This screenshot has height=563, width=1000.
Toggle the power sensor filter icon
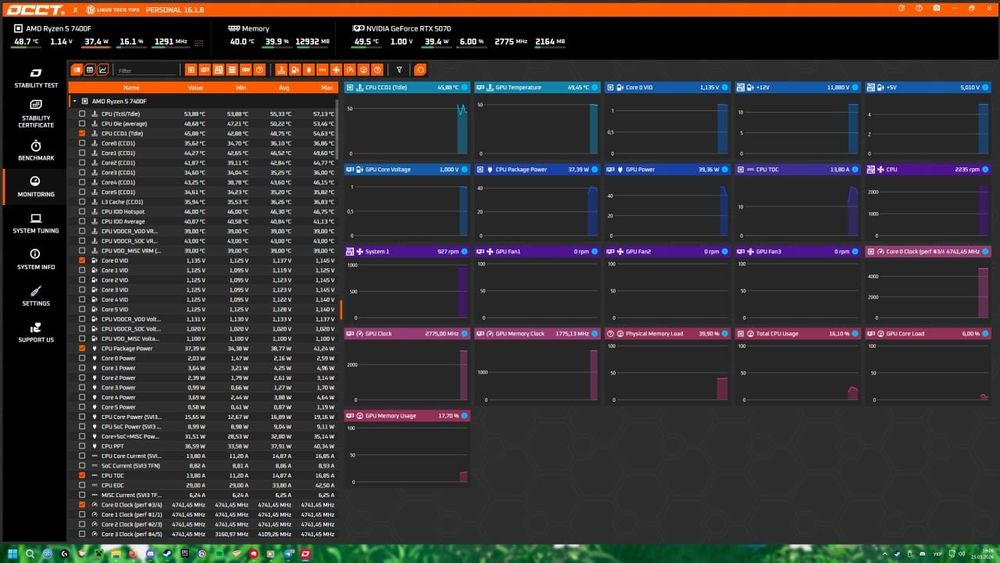point(309,69)
